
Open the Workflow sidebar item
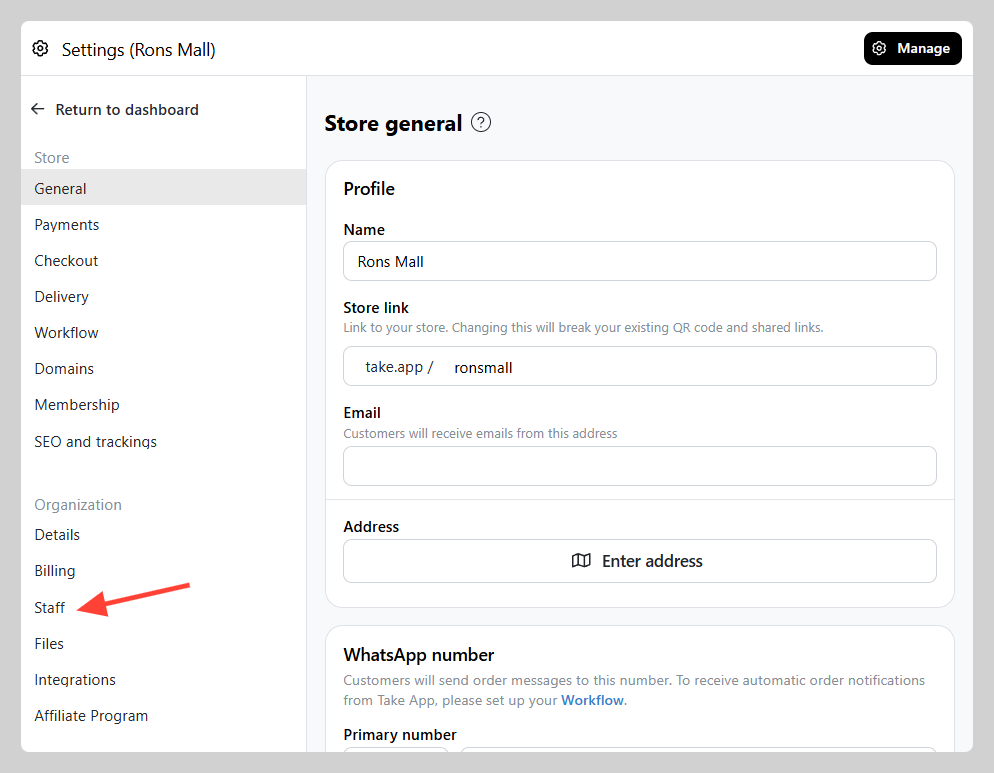coord(67,333)
